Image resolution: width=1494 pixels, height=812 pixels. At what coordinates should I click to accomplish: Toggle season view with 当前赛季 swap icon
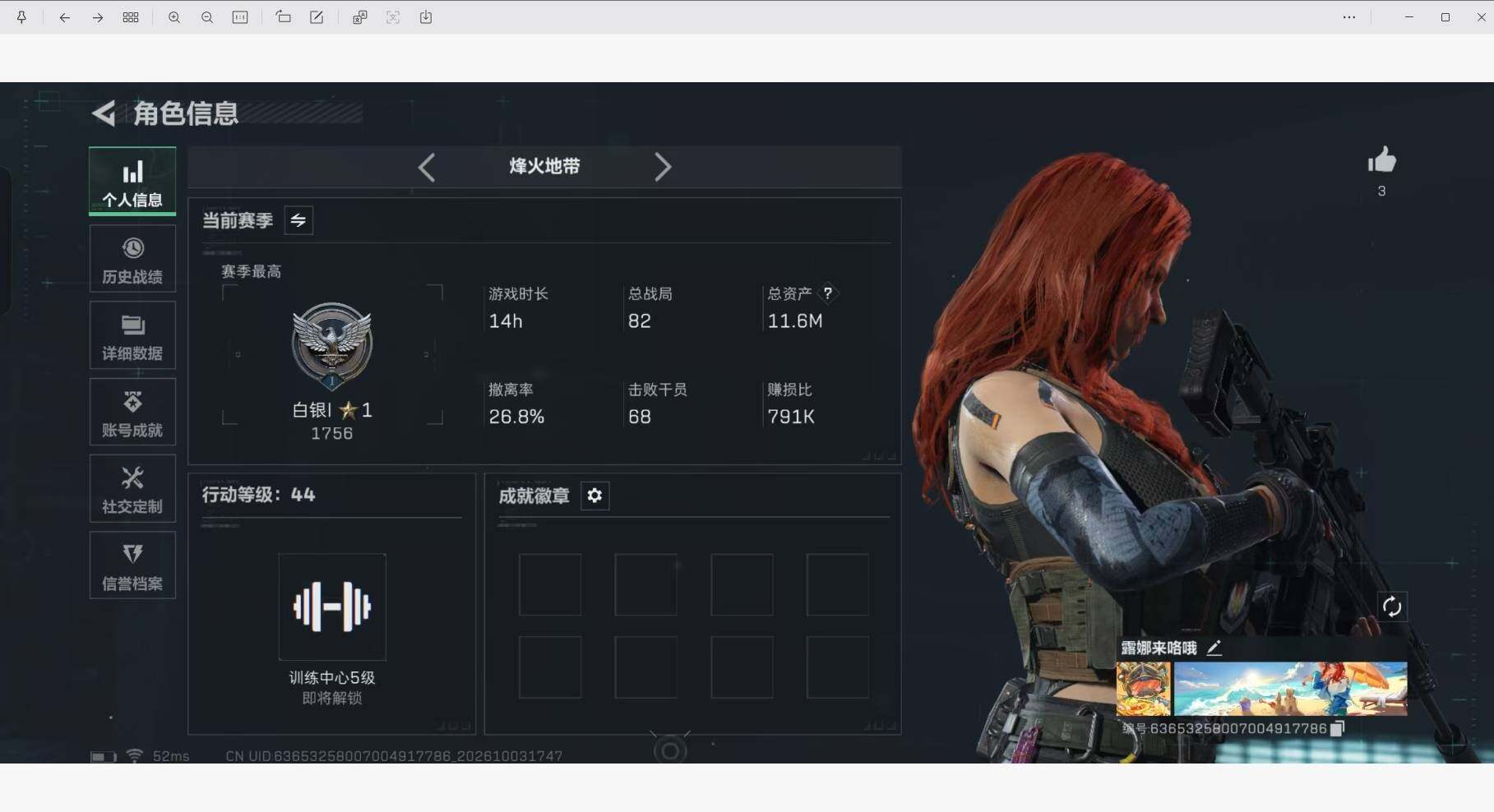pyautogui.click(x=298, y=220)
